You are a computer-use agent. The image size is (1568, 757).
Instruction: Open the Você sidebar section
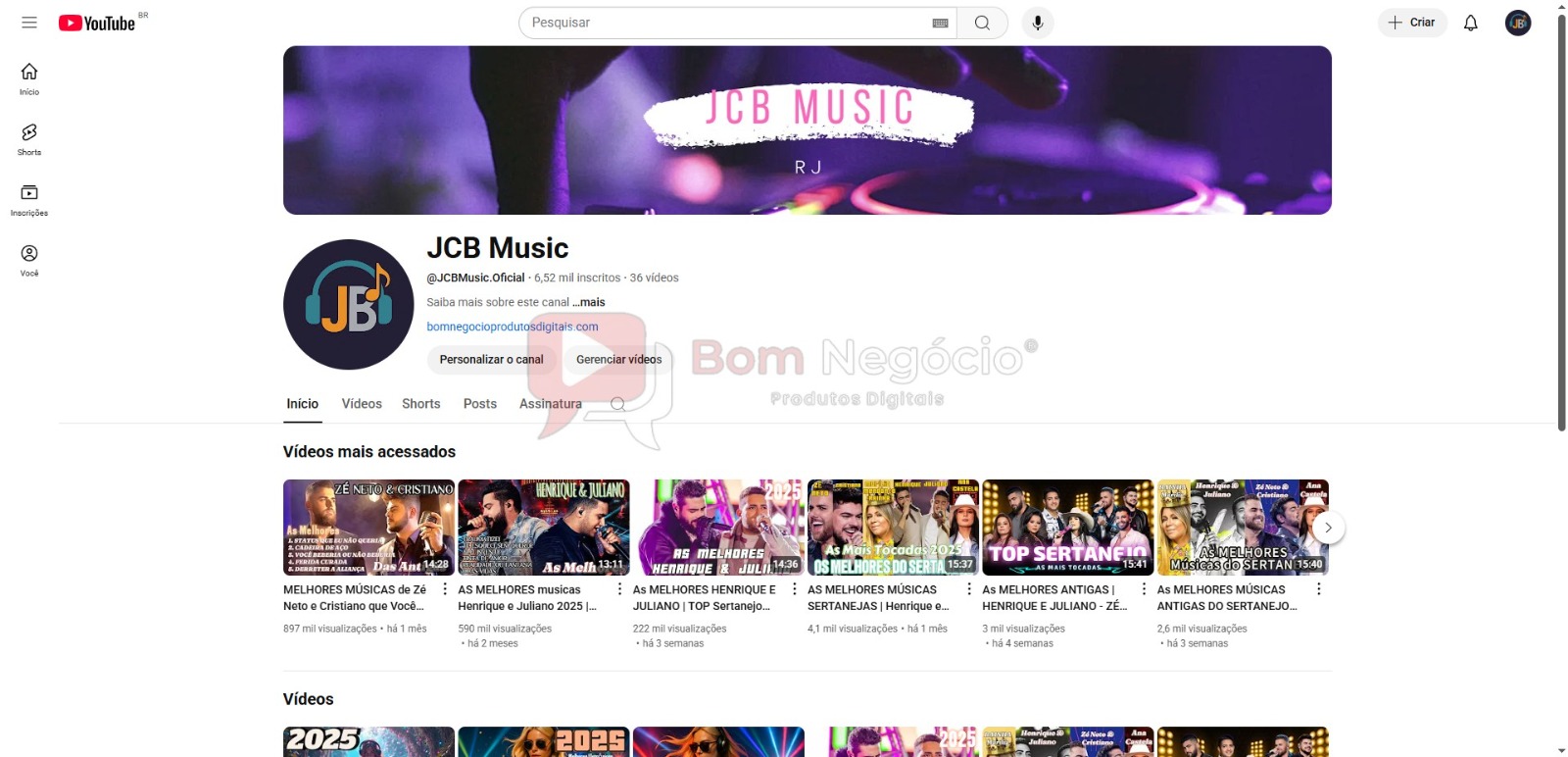pos(29,261)
